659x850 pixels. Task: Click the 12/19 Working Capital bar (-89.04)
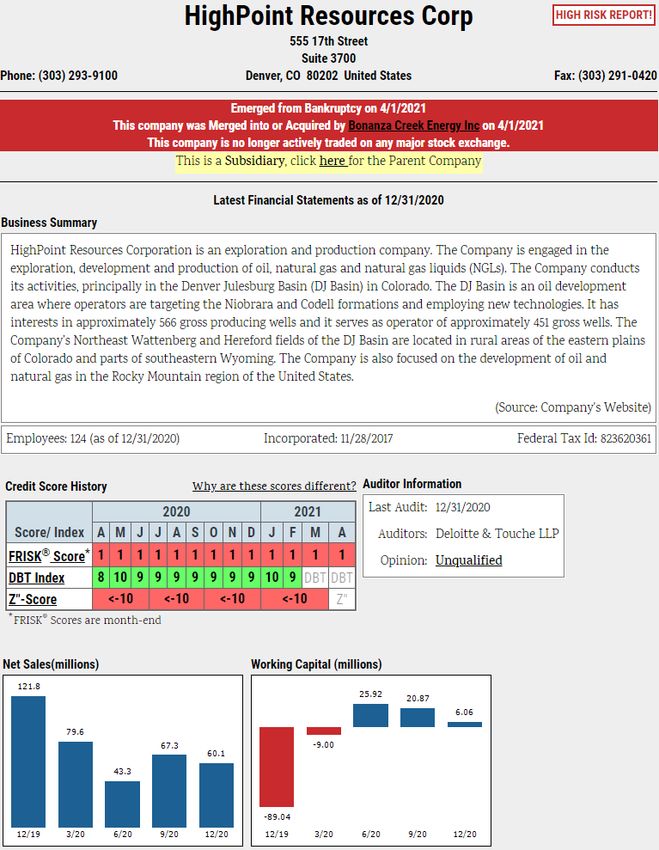276,767
